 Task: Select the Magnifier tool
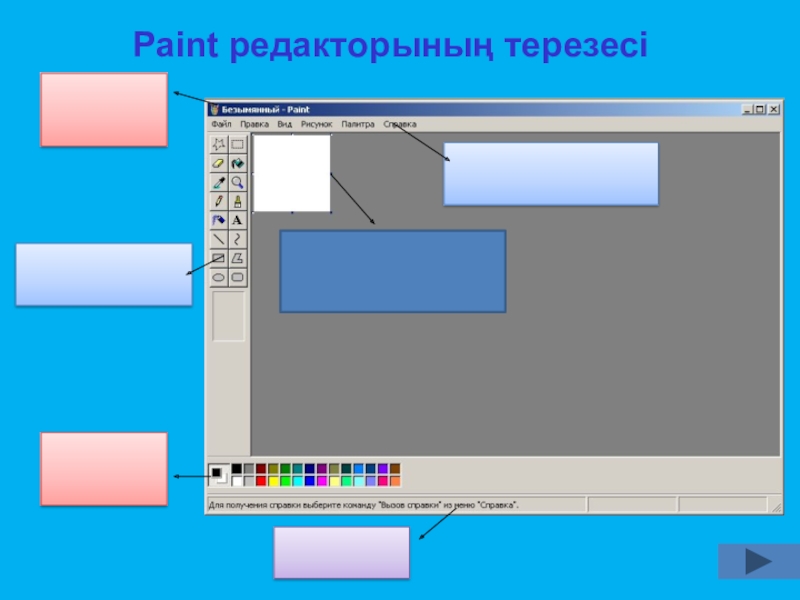238,182
